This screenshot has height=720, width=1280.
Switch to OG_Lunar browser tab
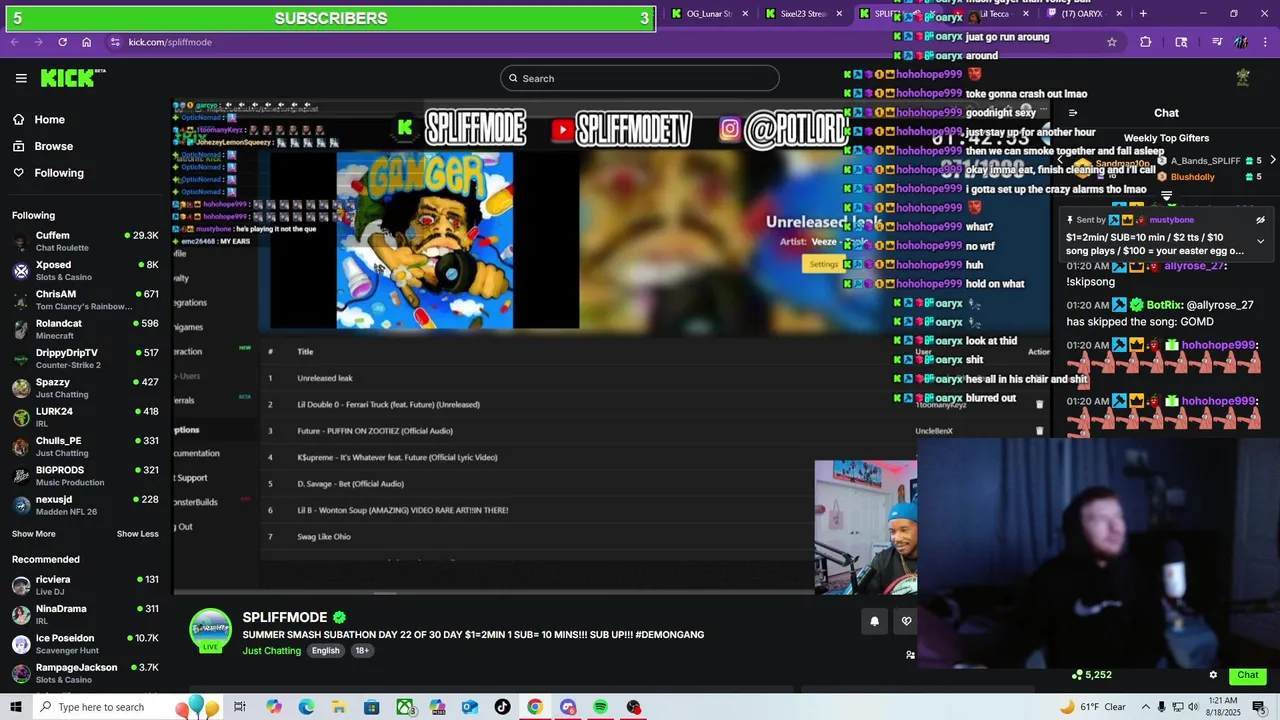click(x=709, y=14)
